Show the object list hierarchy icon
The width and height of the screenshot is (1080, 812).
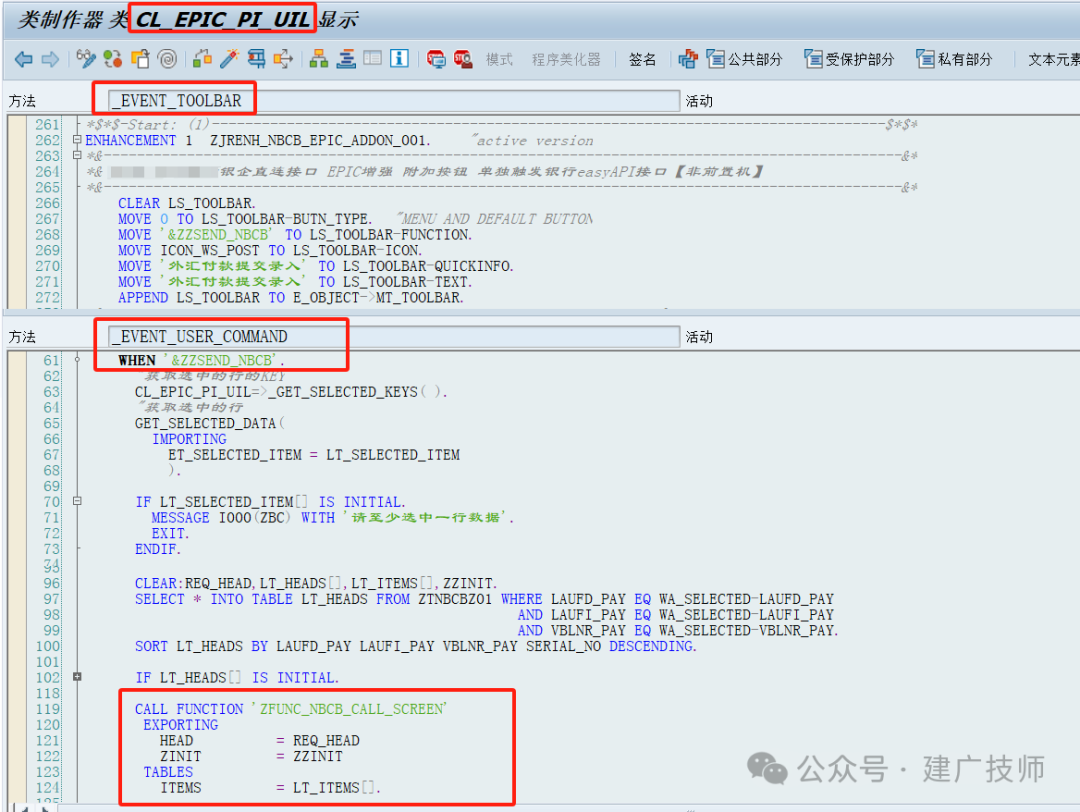pyautogui.click(x=318, y=59)
